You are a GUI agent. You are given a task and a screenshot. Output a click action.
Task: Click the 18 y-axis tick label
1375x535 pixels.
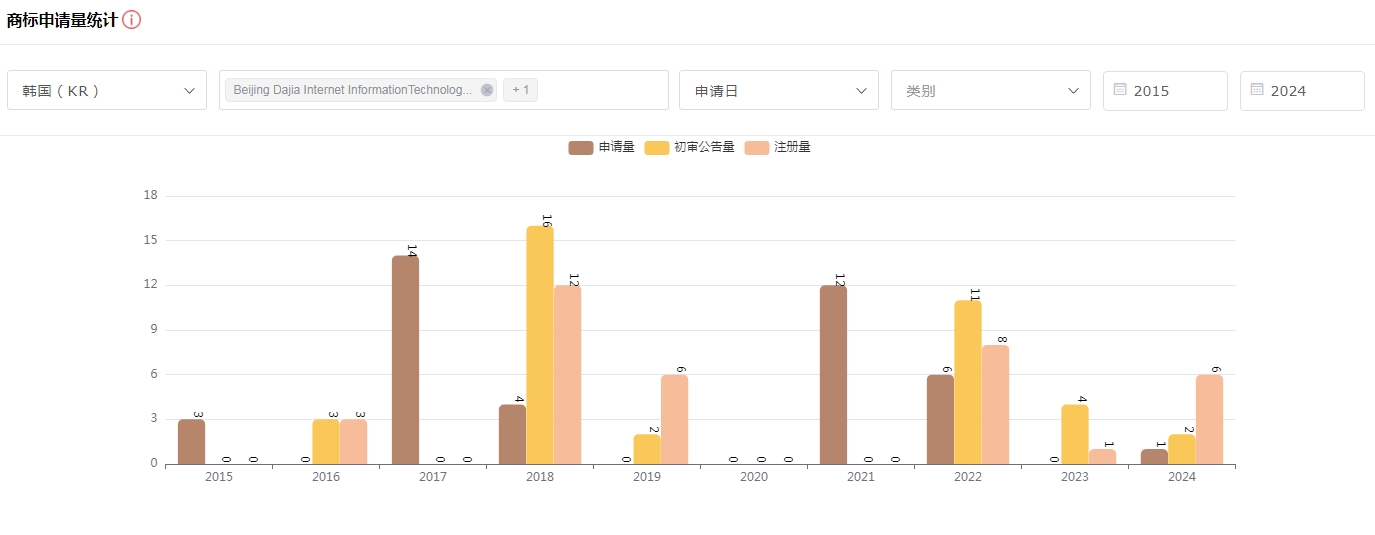pos(151,195)
